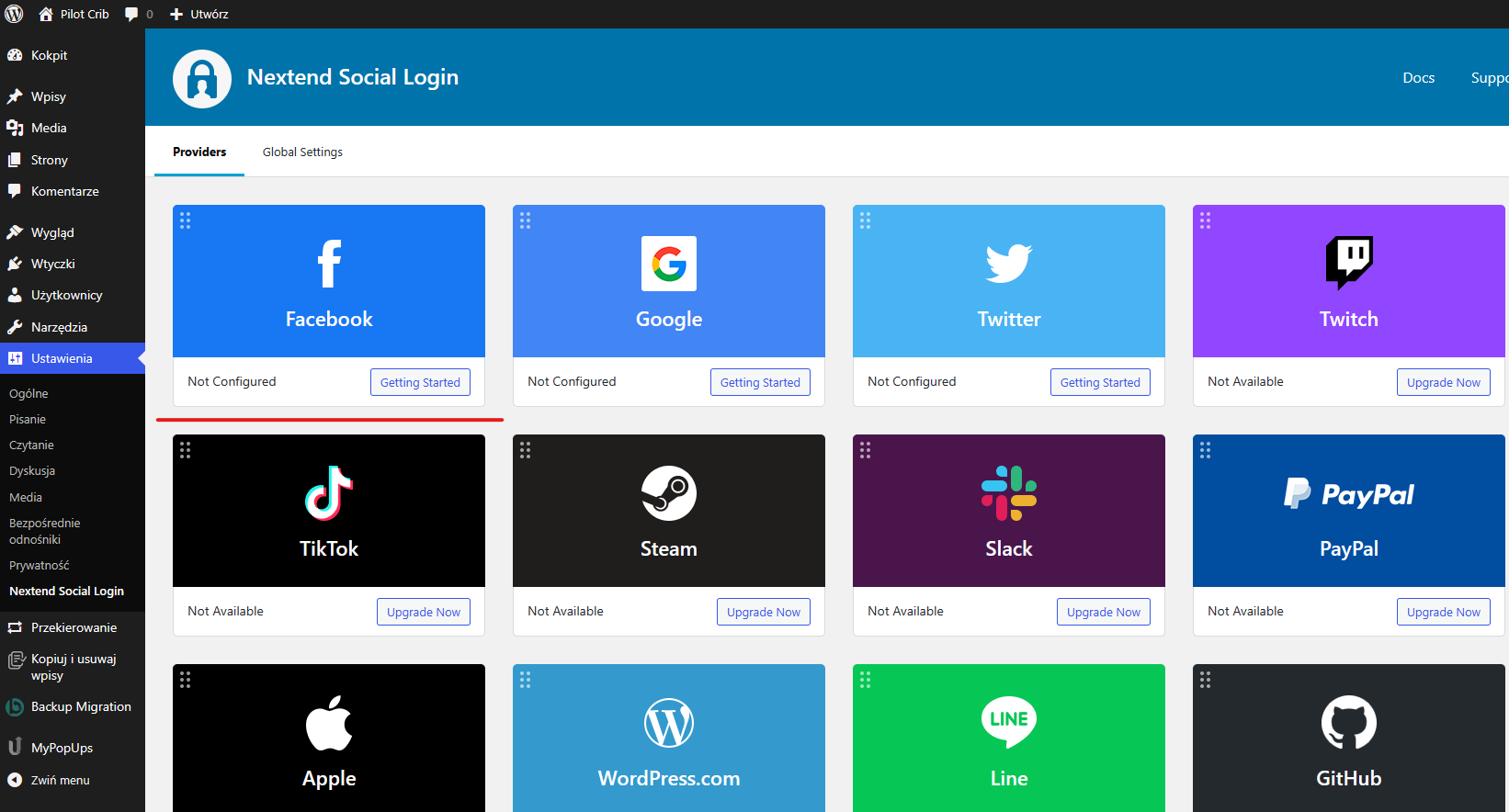
Task: Open Komentarze in the sidebar
Action: coord(73,191)
